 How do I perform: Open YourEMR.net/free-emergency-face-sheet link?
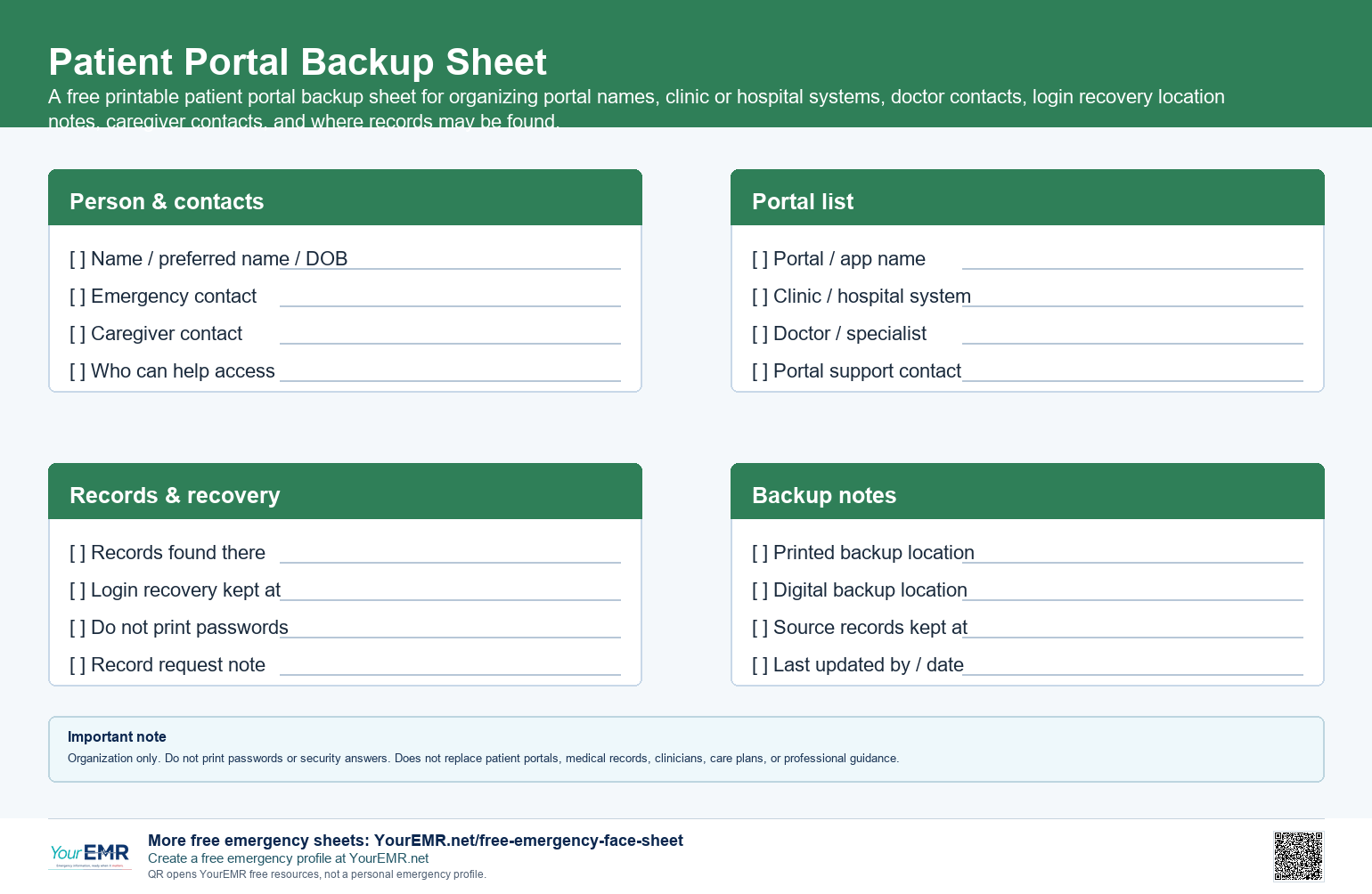tap(528, 841)
